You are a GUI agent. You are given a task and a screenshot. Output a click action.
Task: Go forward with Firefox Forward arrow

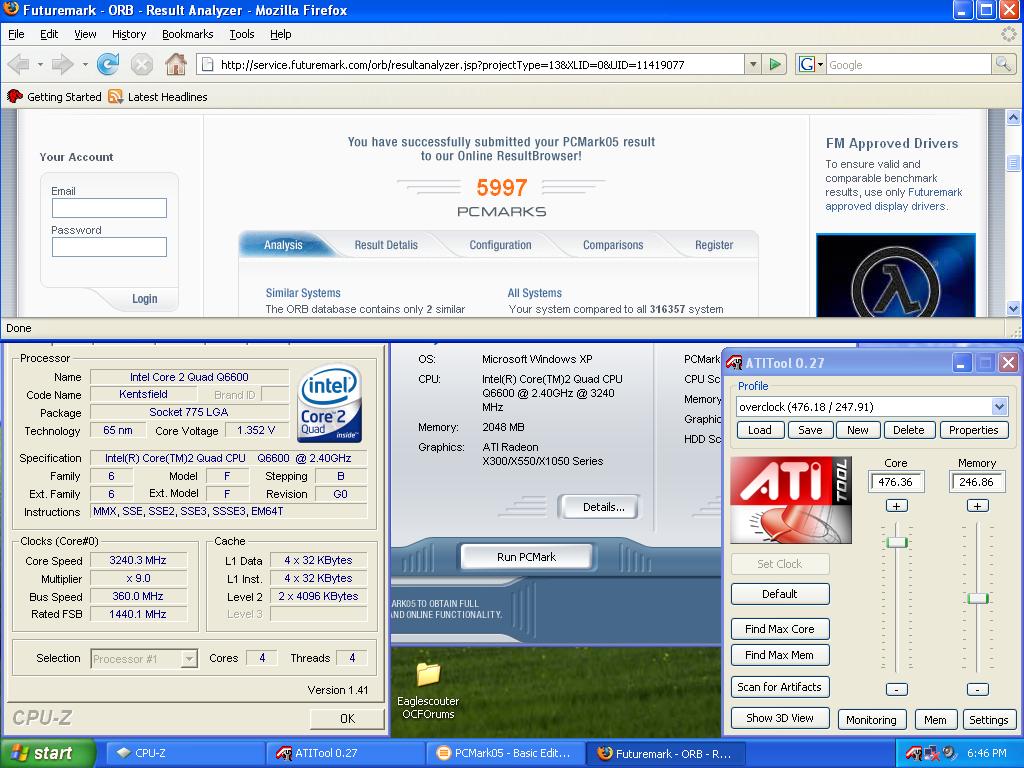point(62,64)
